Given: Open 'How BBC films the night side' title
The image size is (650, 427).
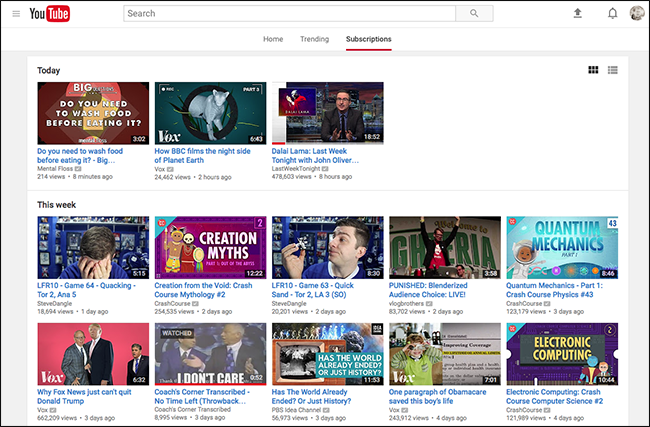Looking at the screenshot, I should point(202,155).
